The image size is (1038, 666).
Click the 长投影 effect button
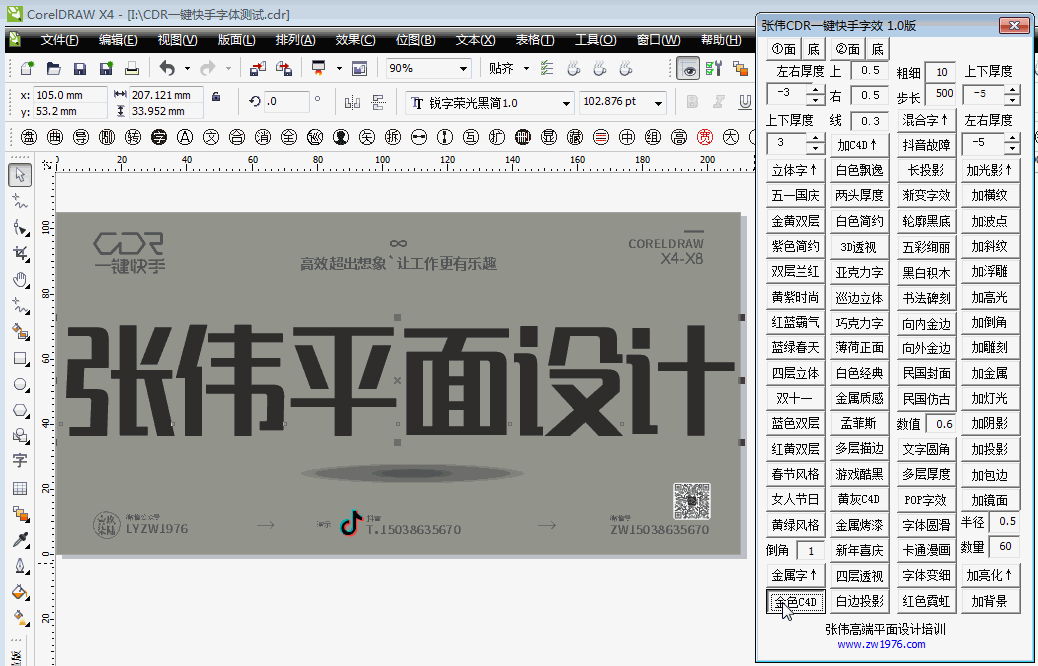tap(926, 170)
